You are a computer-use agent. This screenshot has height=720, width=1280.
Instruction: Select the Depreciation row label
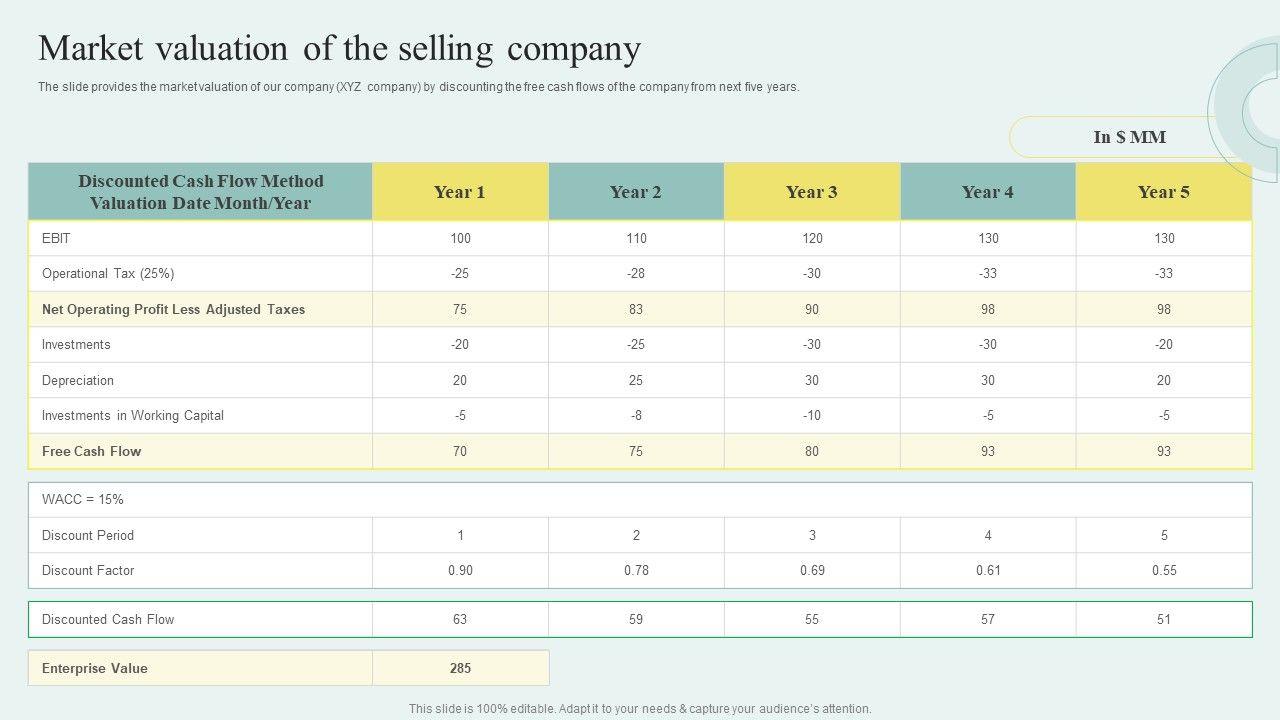(78, 381)
